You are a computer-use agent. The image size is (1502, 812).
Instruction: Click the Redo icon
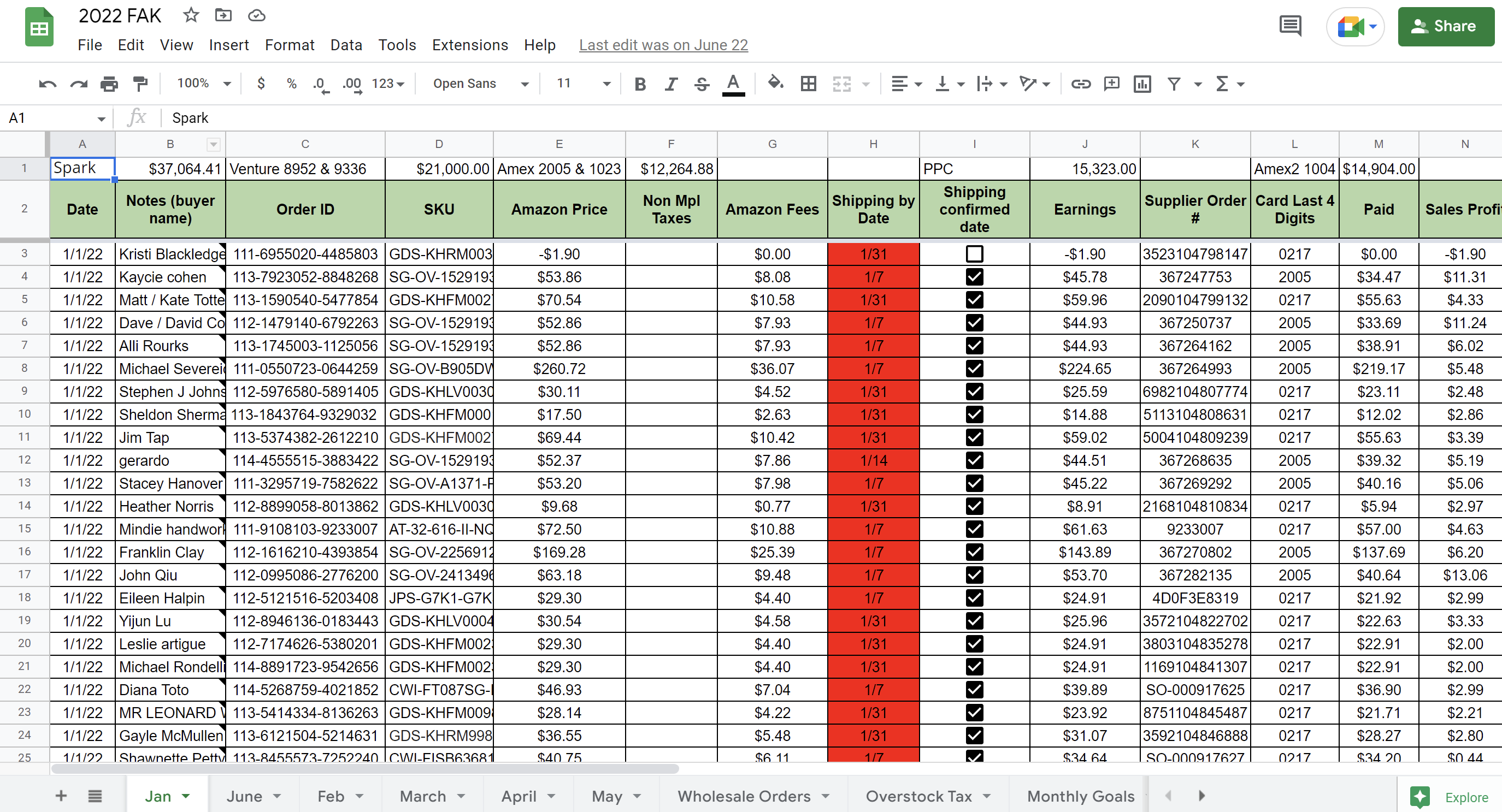[78, 84]
